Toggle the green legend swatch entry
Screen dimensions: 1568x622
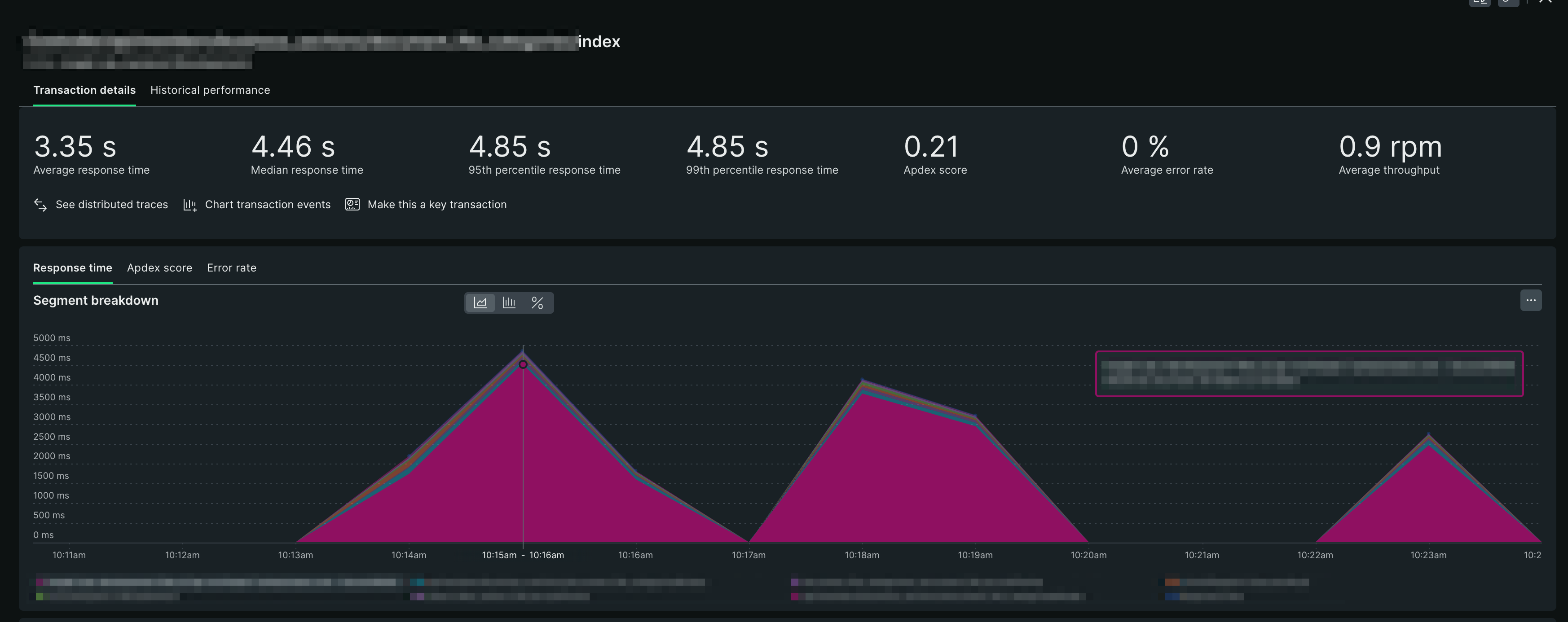pyautogui.click(x=40, y=596)
